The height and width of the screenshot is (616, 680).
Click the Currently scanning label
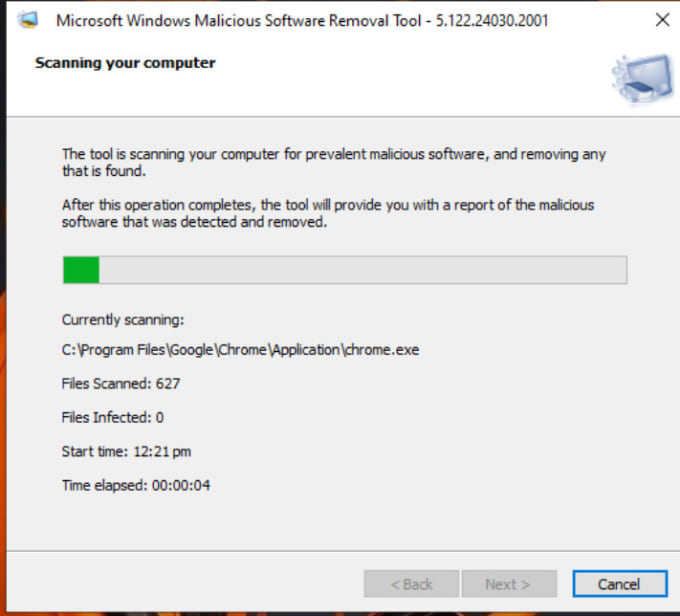(123, 320)
